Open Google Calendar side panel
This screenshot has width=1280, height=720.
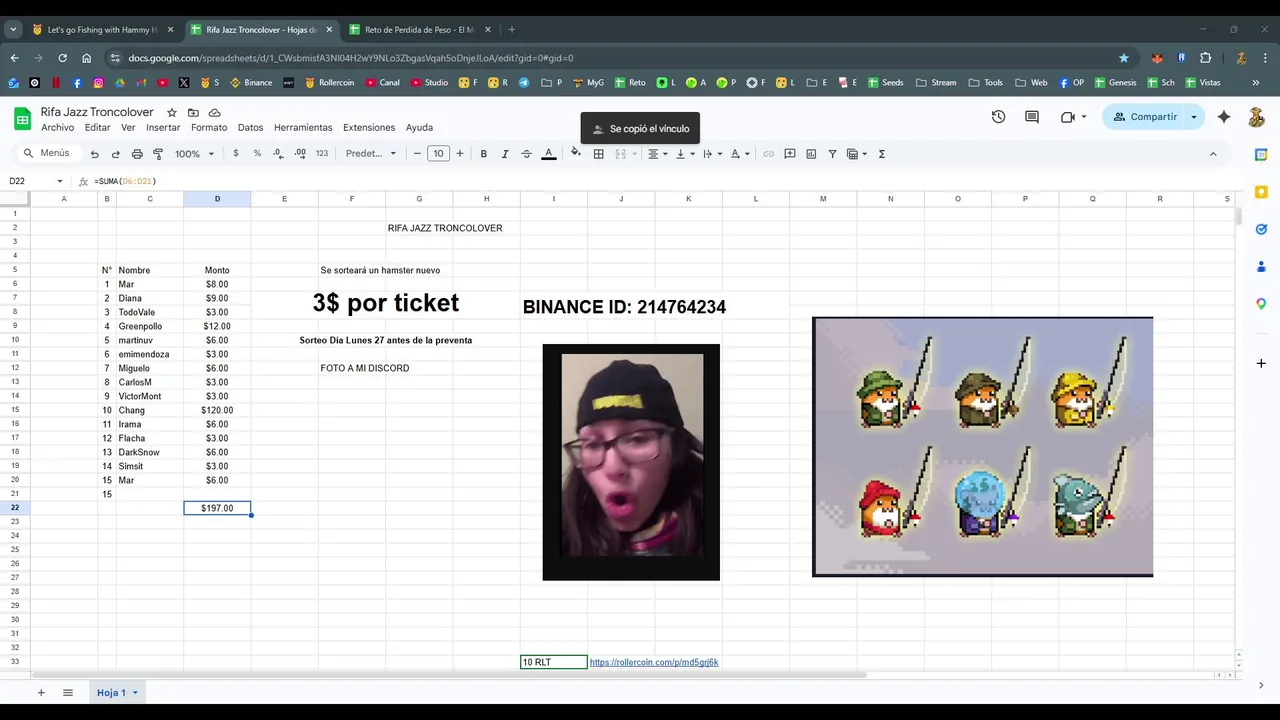(1261, 155)
